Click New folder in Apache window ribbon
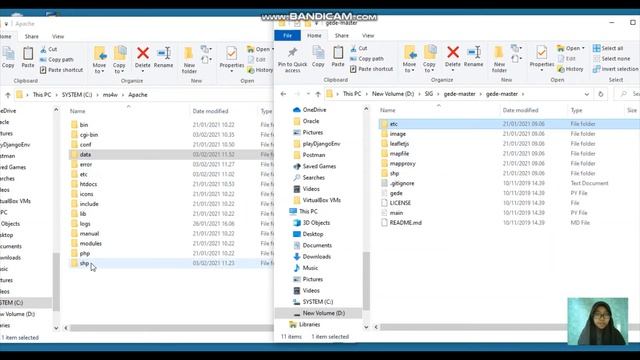Image resolution: width=640 pixels, height=360 pixels. (189, 60)
